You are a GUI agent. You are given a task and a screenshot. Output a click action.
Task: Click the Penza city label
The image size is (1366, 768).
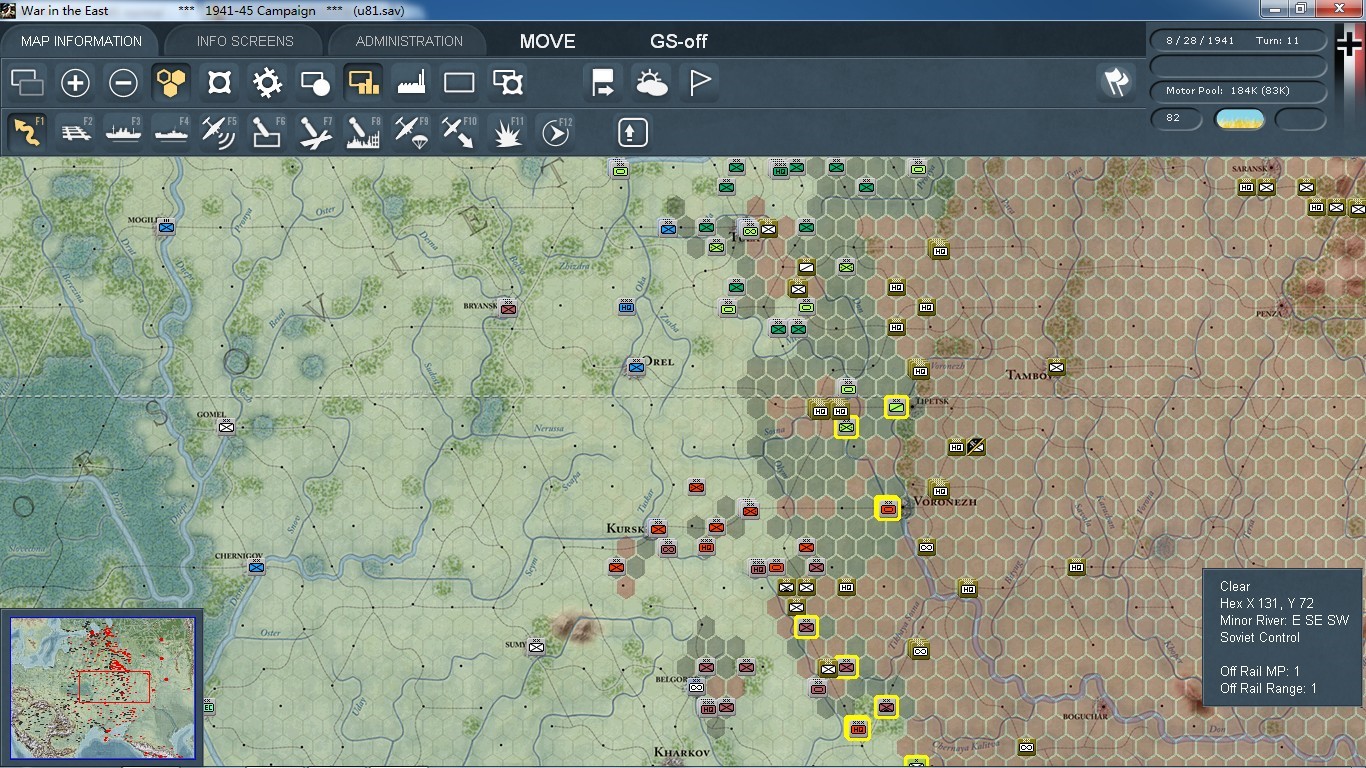point(1269,313)
